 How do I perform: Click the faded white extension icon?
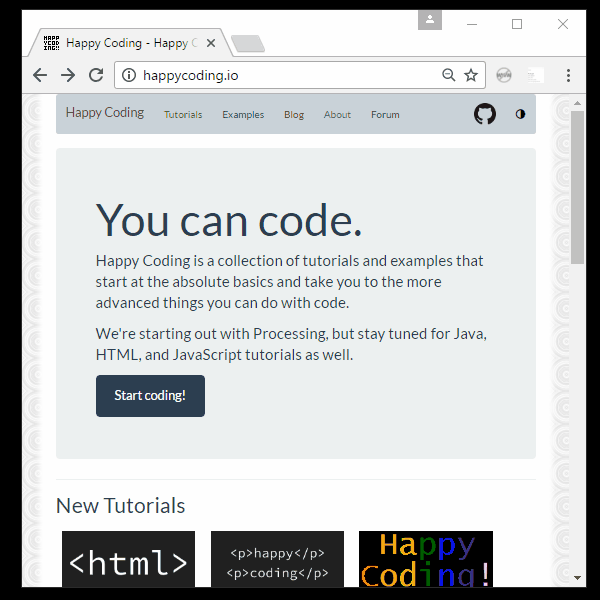(535, 75)
